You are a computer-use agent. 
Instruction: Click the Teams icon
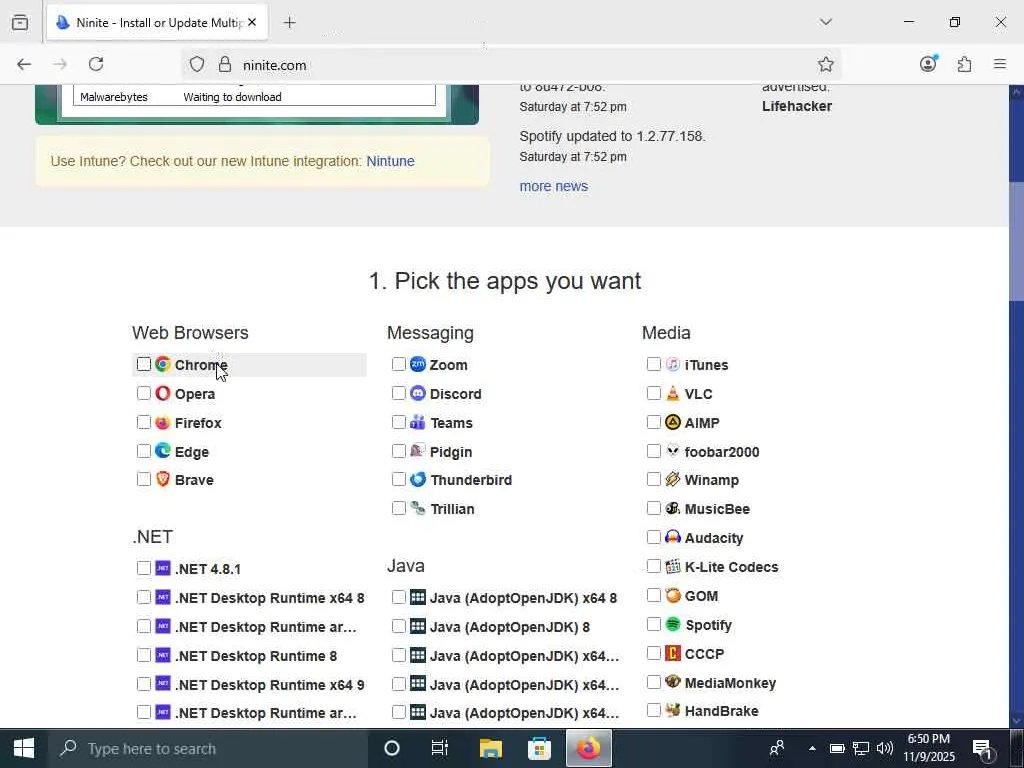click(x=418, y=423)
